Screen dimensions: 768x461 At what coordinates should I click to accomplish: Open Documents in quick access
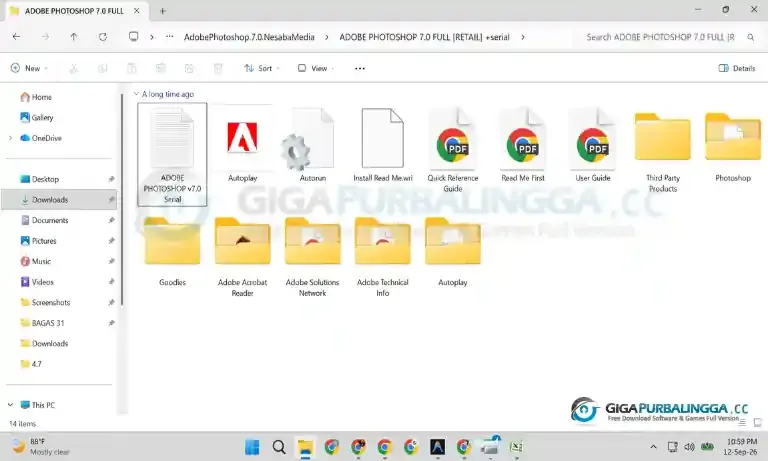[x=44, y=220]
